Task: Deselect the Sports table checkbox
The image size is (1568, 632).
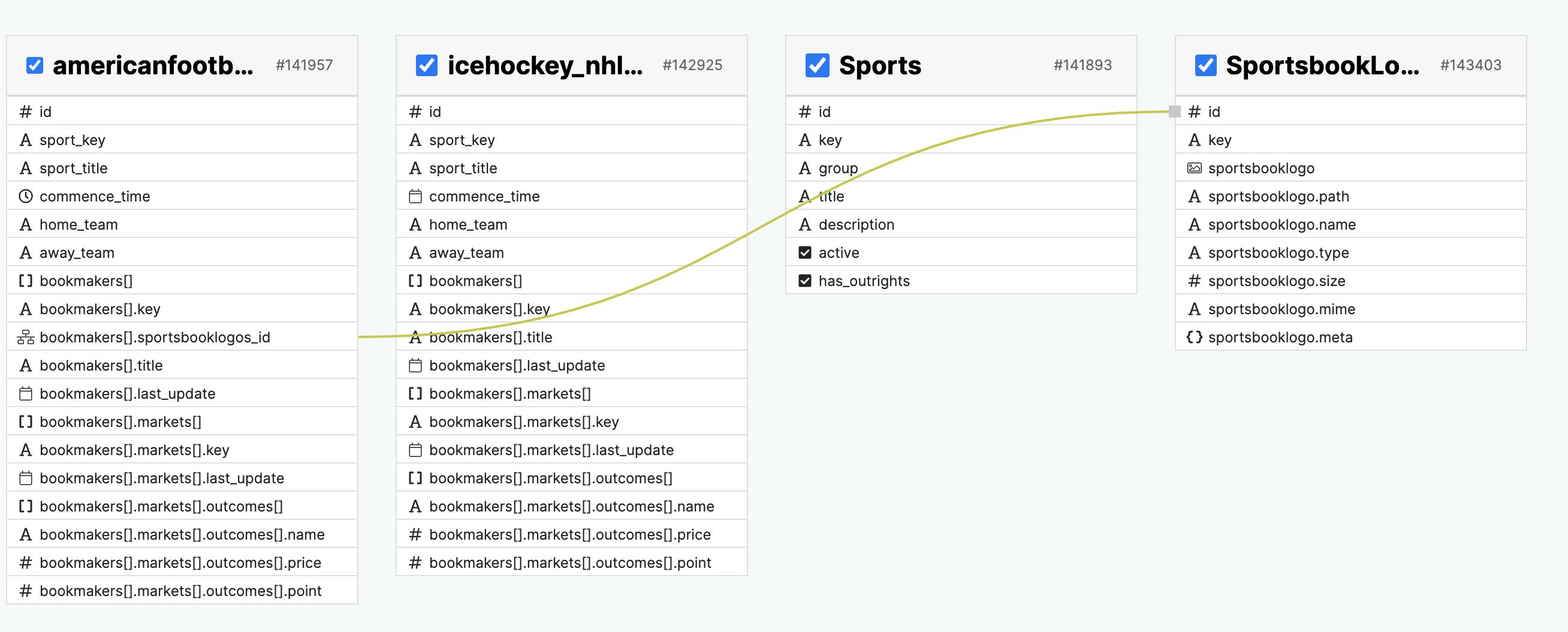Action: click(x=817, y=65)
